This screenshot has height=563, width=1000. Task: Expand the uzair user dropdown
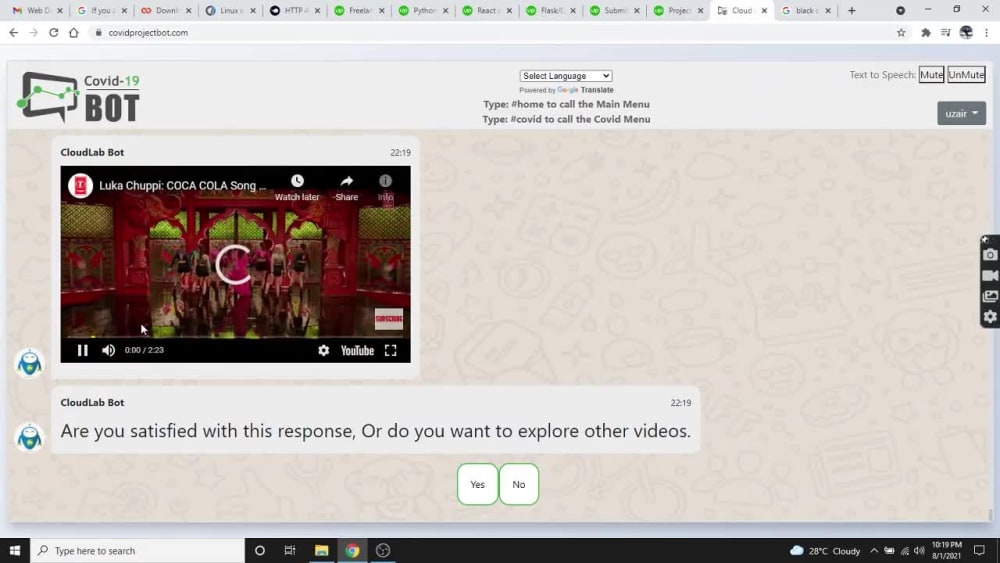[x=961, y=113]
